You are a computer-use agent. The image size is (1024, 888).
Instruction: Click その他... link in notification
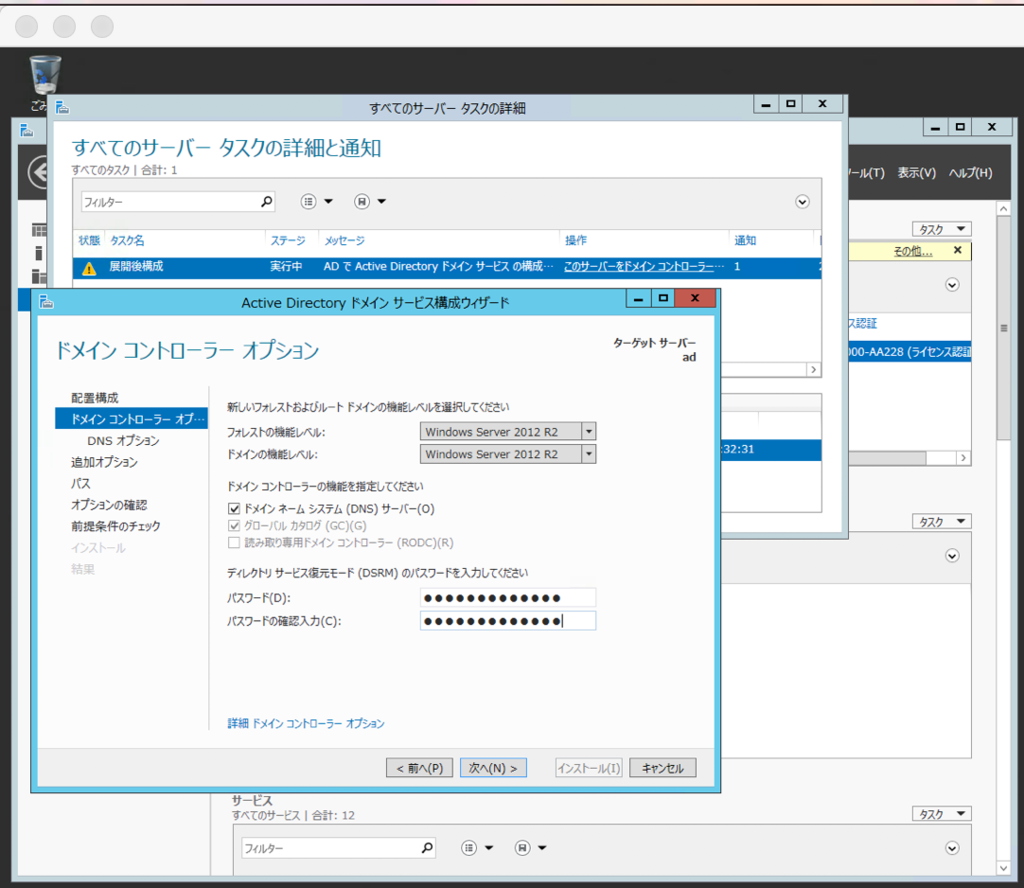(913, 251)
